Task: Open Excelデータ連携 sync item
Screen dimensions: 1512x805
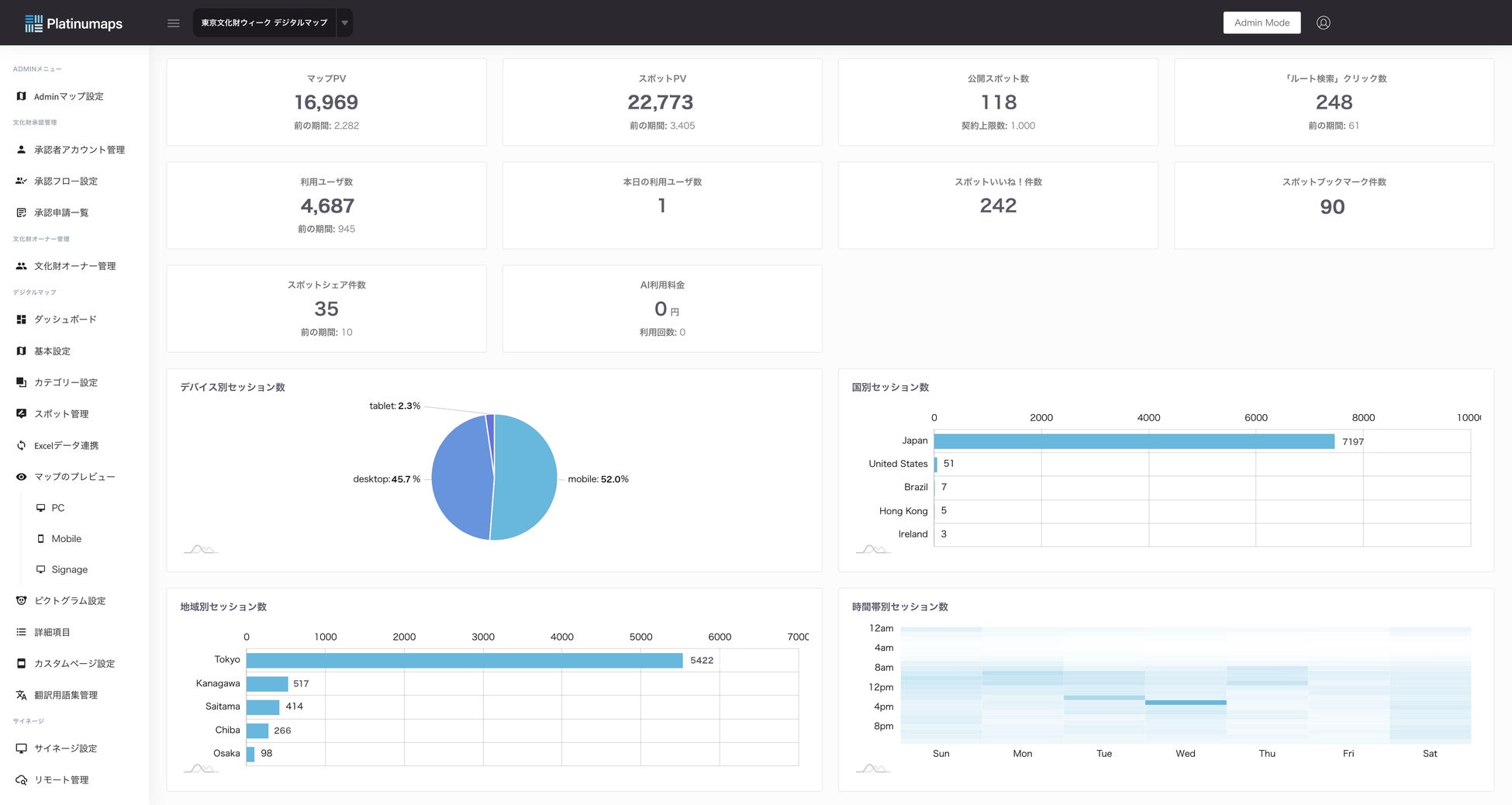Action: 66,445
